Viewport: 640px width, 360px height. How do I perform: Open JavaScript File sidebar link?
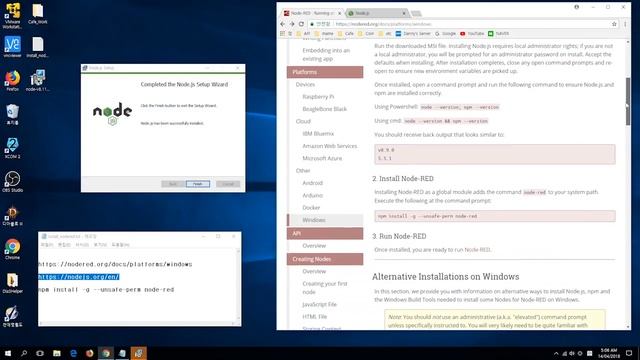point(319,304)
